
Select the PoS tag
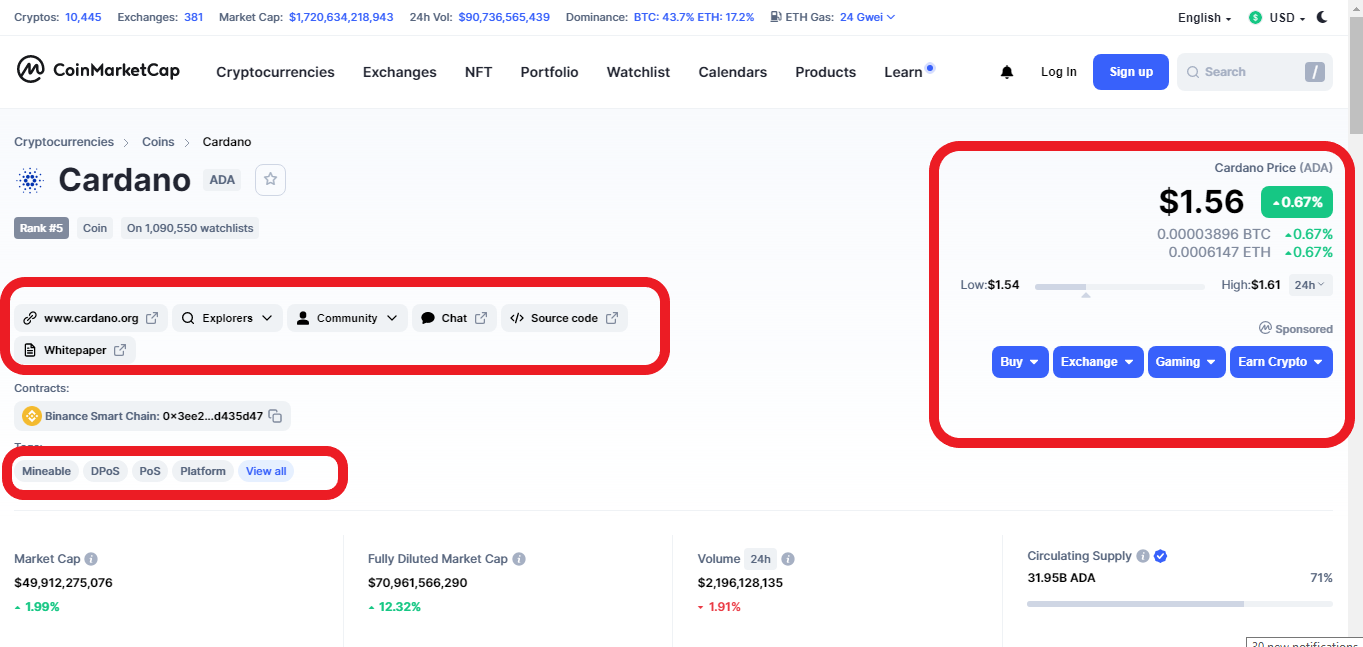150,471
